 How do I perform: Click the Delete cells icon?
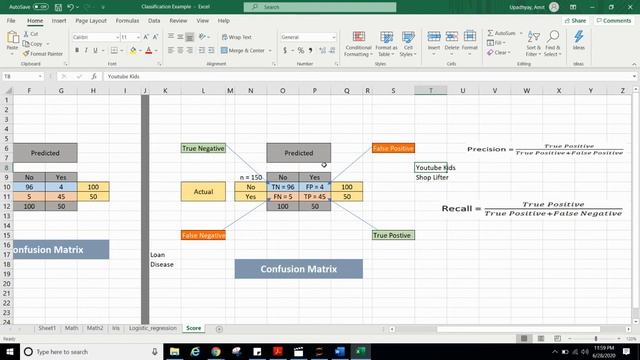coord(452,37)
